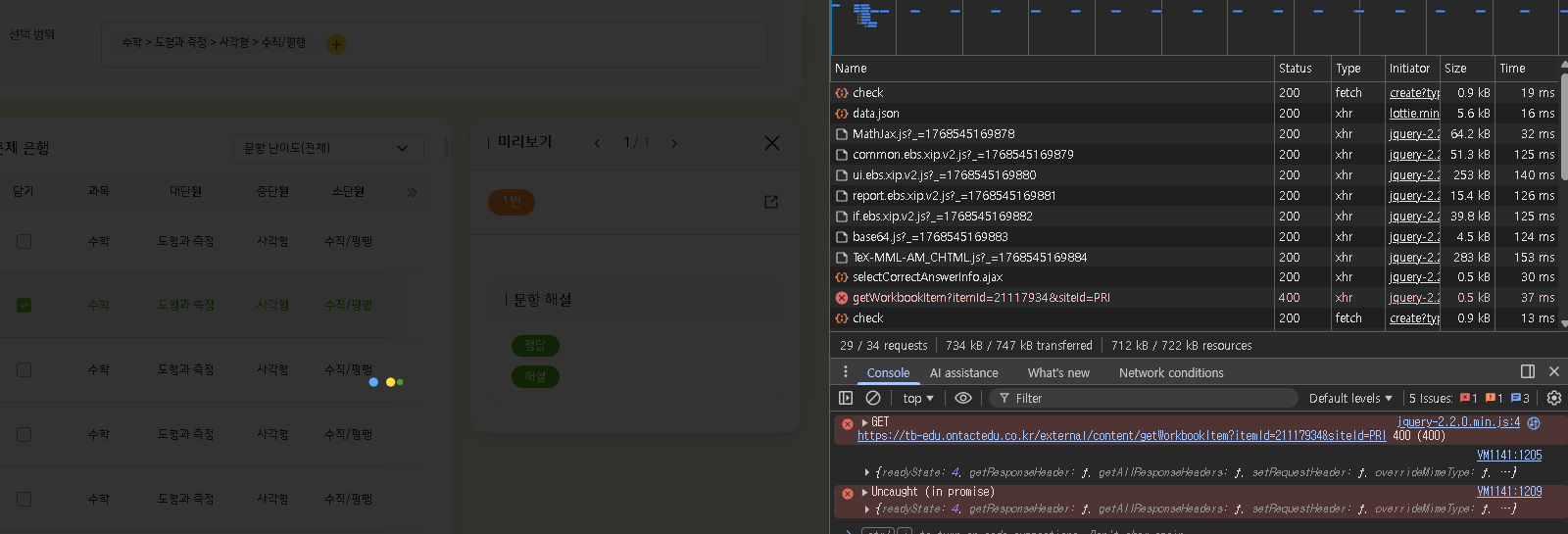Open console settings gear icon
The width and height of the screenshot is (1568, 534).
click(x=1553, y=398)
